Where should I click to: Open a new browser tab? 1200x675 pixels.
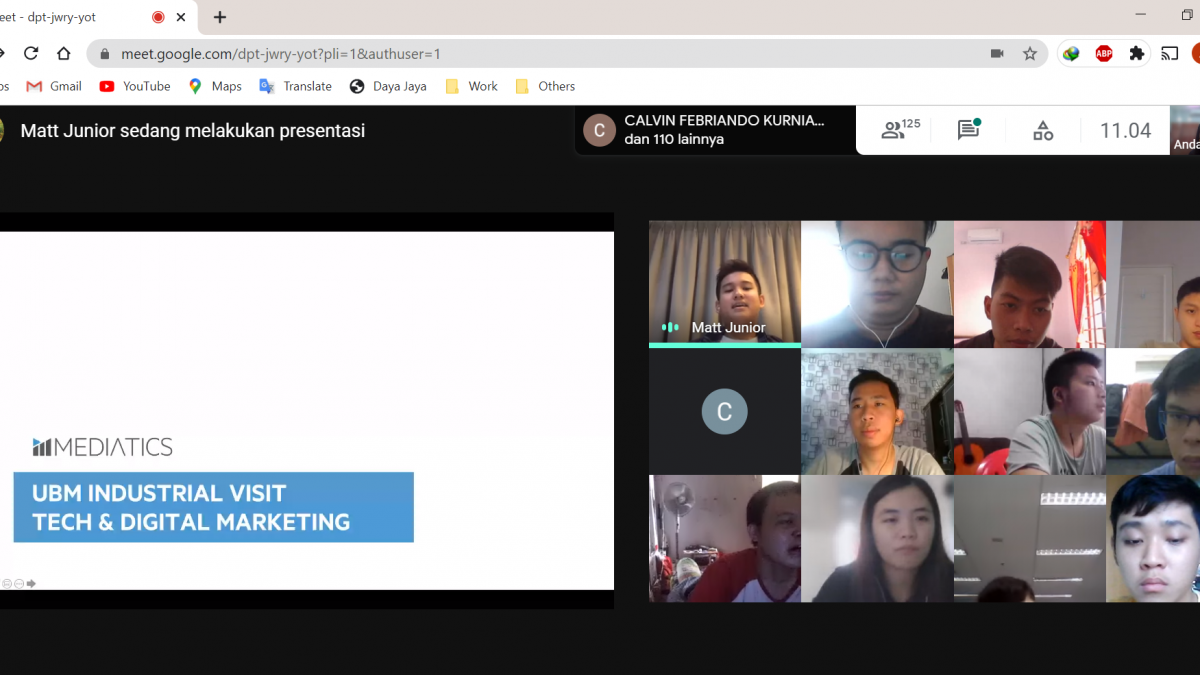click(220, 17)
